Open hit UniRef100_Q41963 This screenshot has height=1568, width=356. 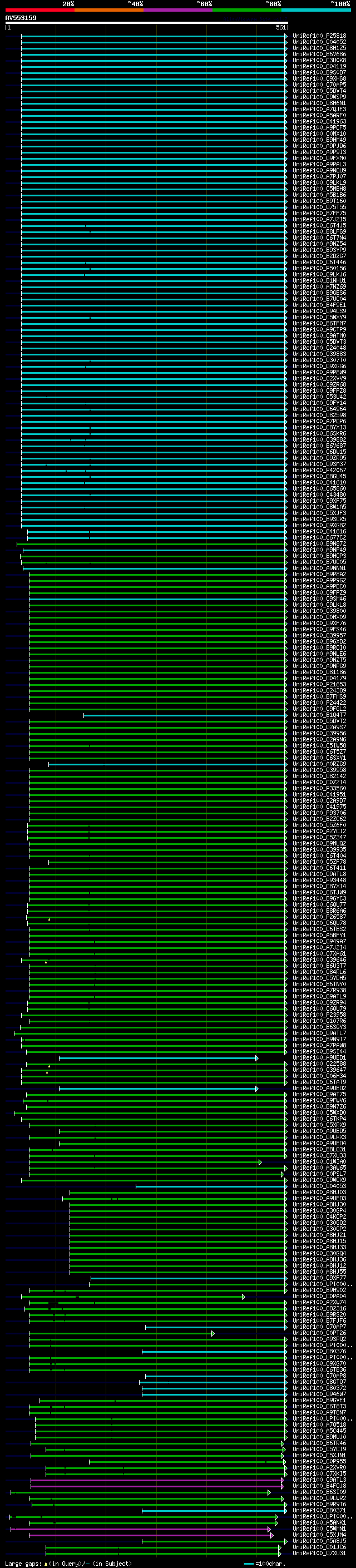pos(319,121)
